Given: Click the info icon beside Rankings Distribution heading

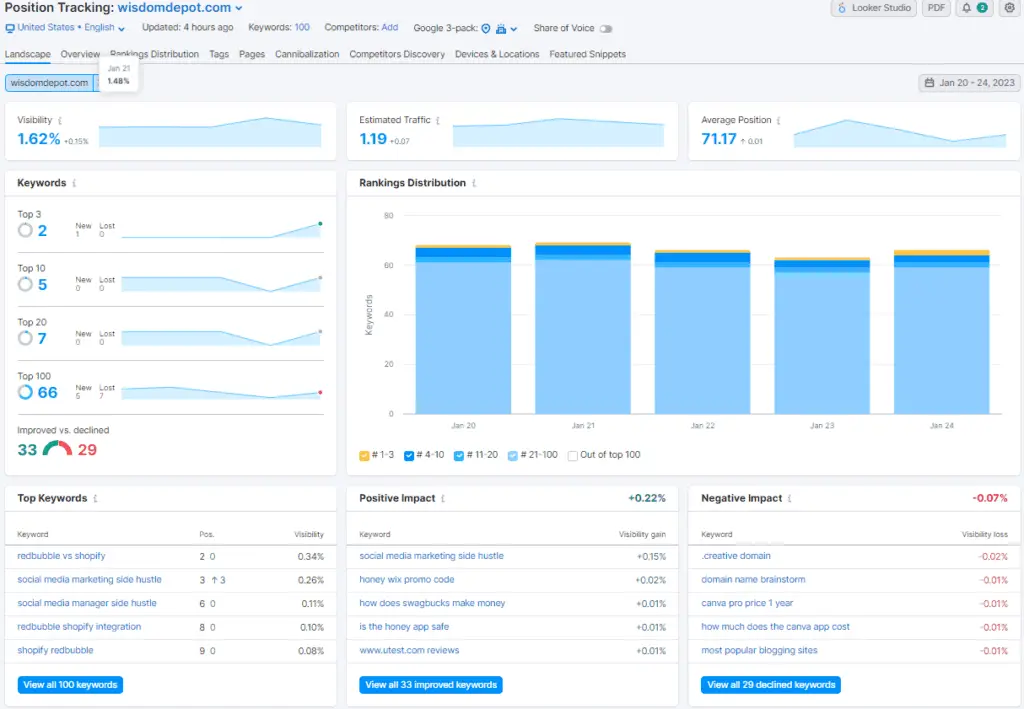Looking at the screenshot, I should point(474,183).
